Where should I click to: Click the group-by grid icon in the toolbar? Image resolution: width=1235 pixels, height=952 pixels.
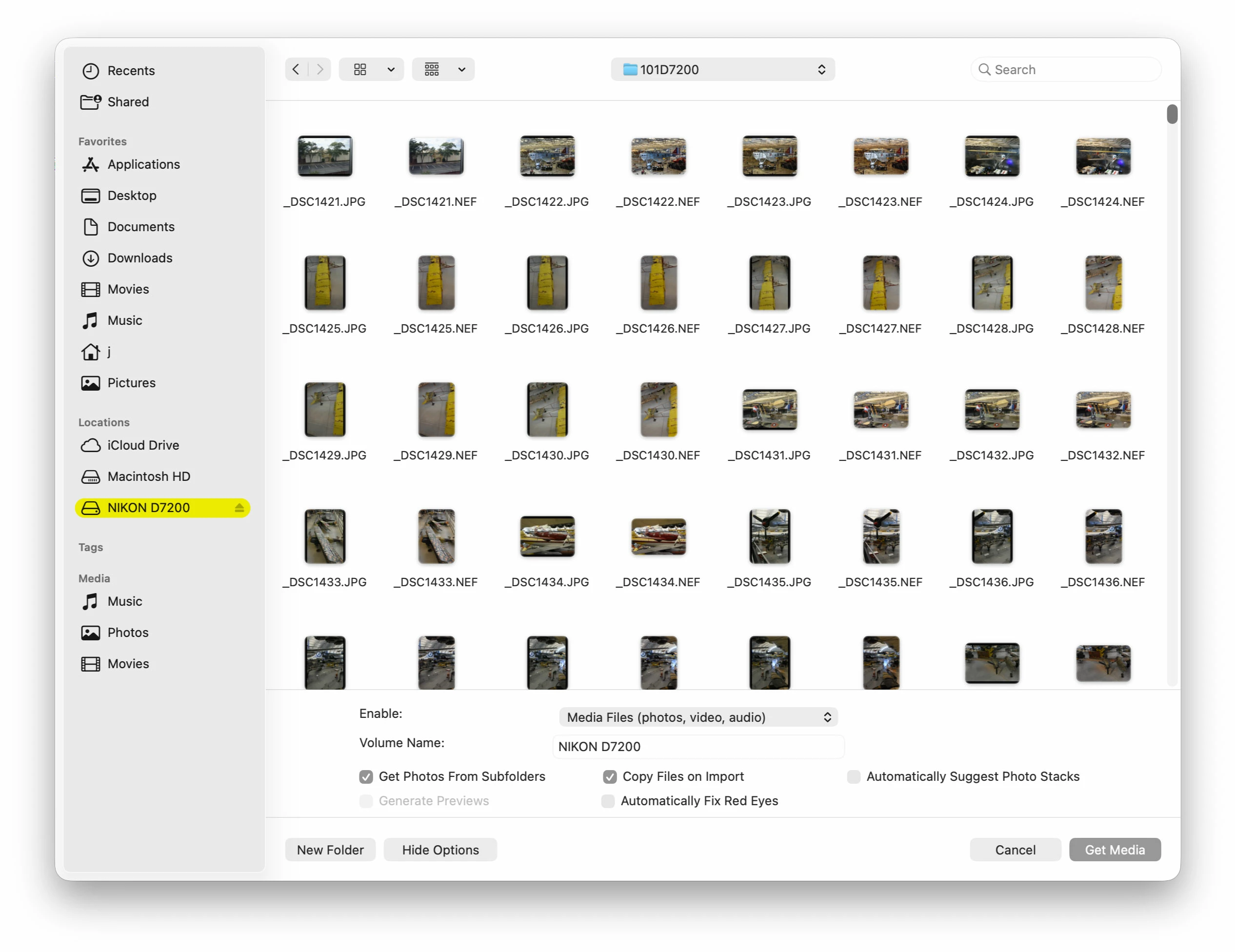(432, 70)
